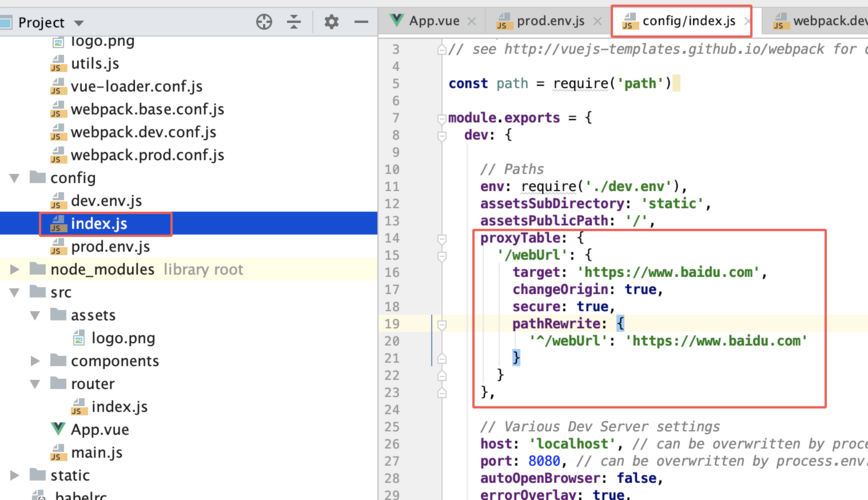Select the src folder
Screen dimensions: 868x500
(60, 292)
